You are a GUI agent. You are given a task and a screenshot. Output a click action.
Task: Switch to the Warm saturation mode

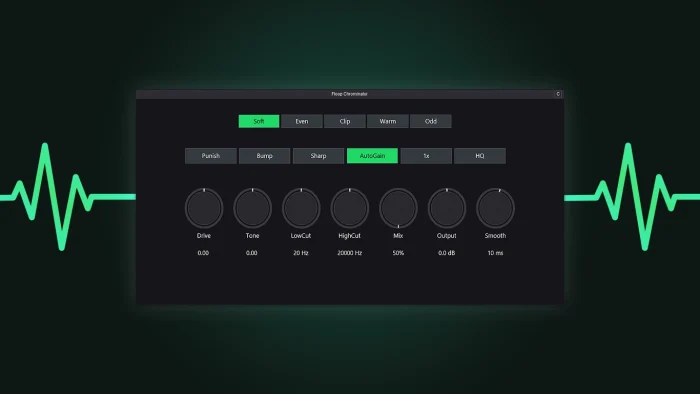pos(388,121)
